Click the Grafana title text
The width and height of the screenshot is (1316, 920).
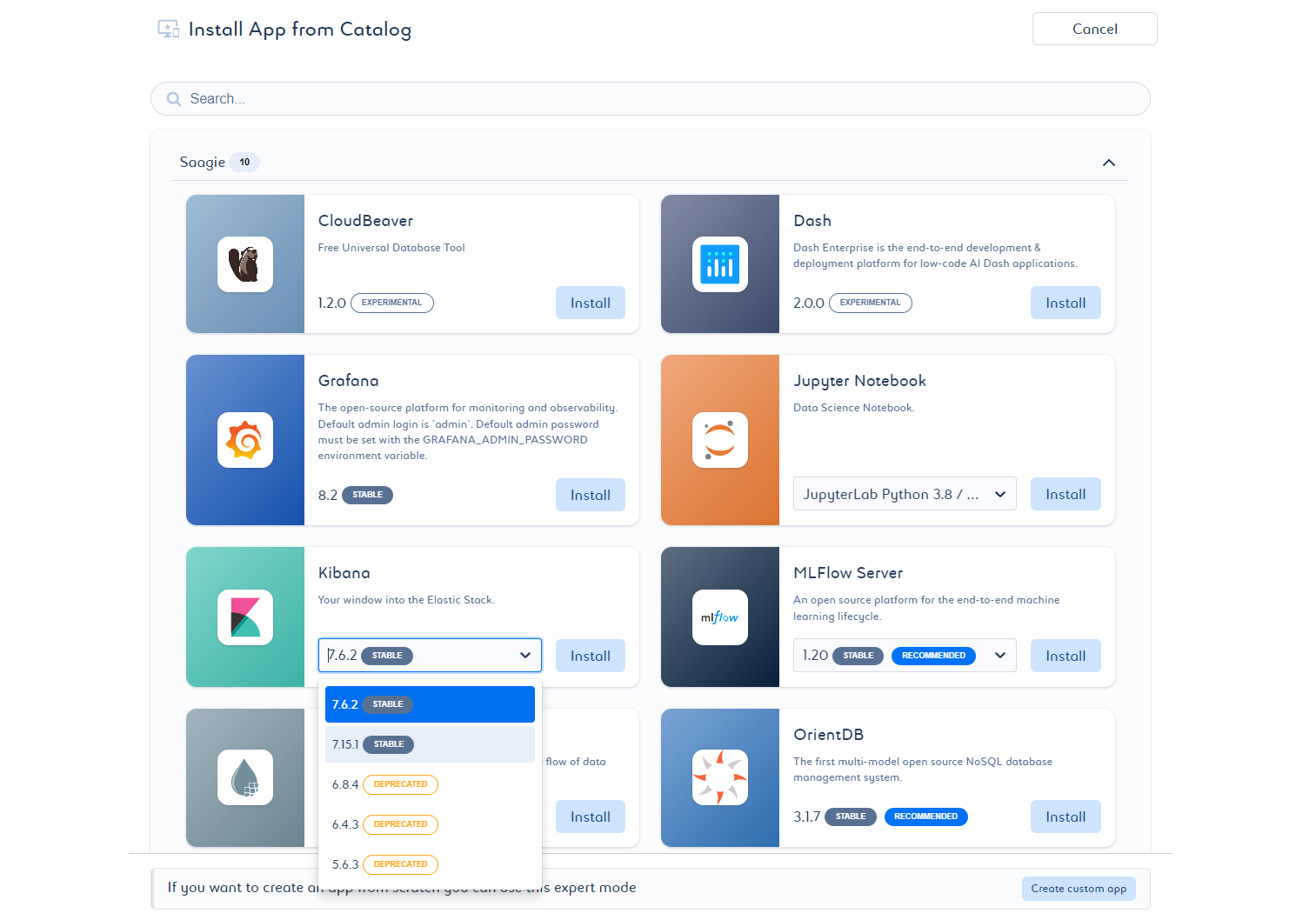[x=349, y=381]
